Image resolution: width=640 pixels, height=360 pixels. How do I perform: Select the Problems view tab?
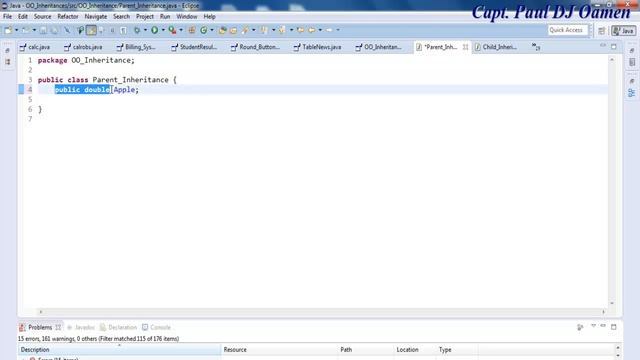coord(40,327)
